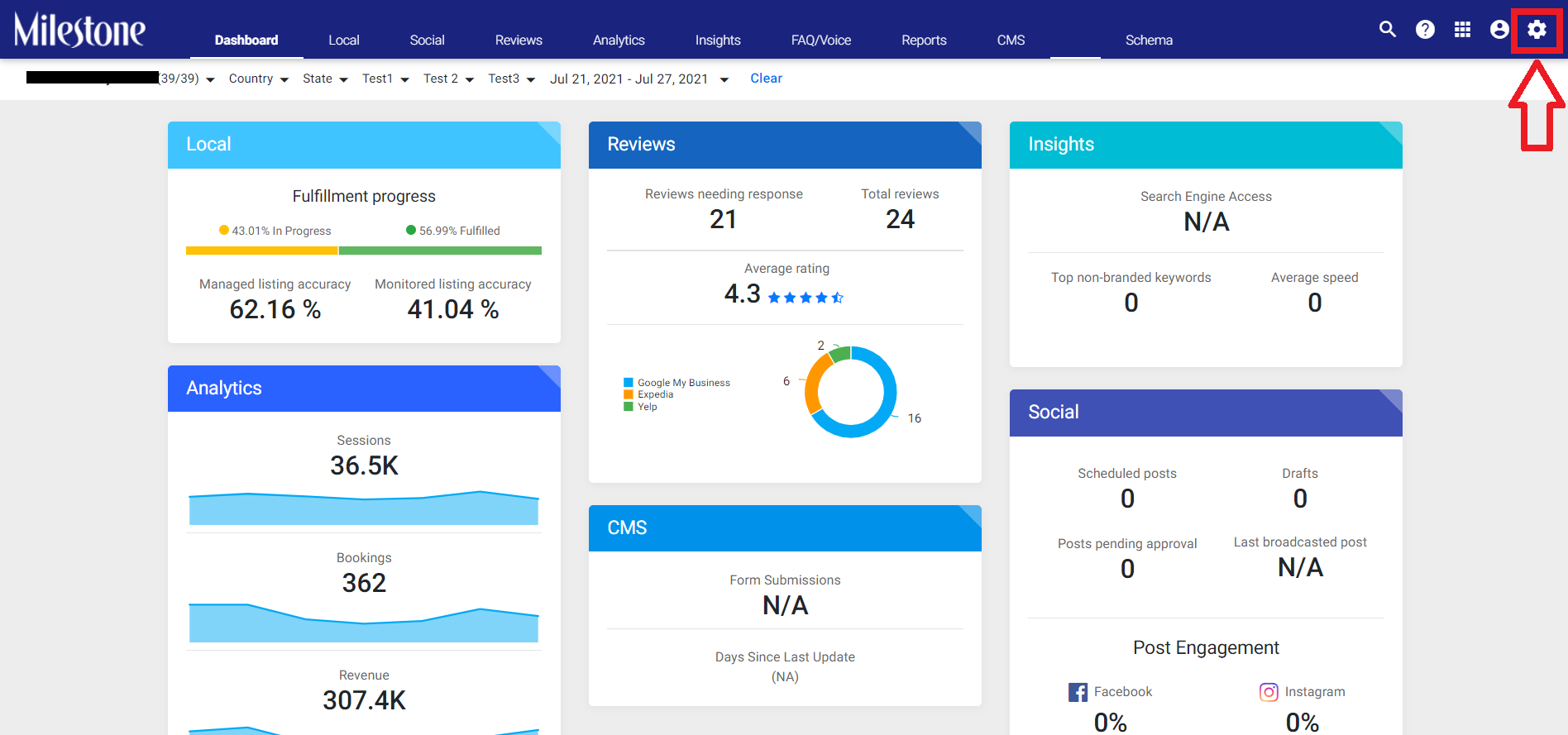Open the date range dropdown
The width and height of the screenshot is (1568, 735).
[x=639, y=79]
